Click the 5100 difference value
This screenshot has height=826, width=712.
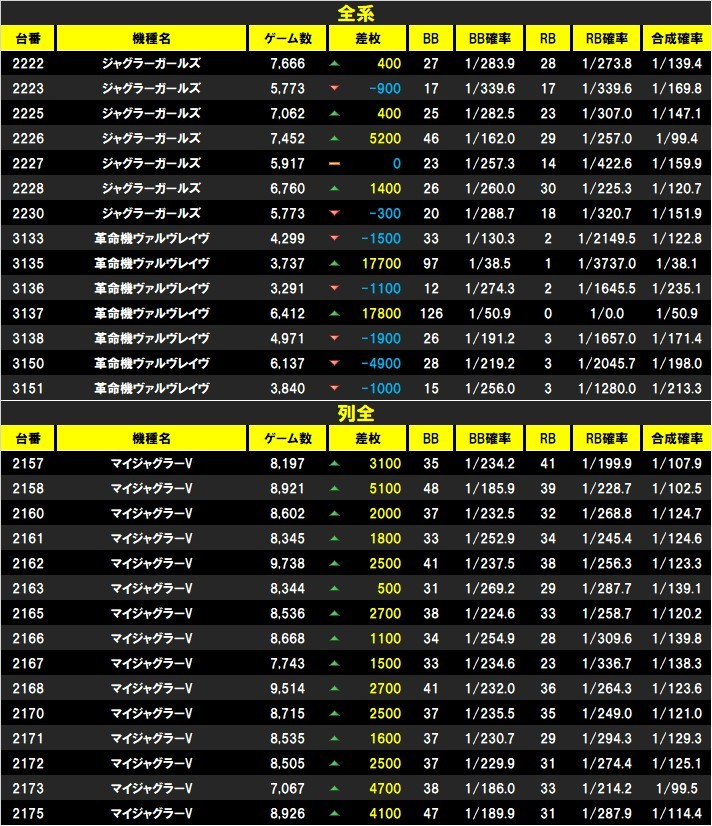(x=385, y=489)
